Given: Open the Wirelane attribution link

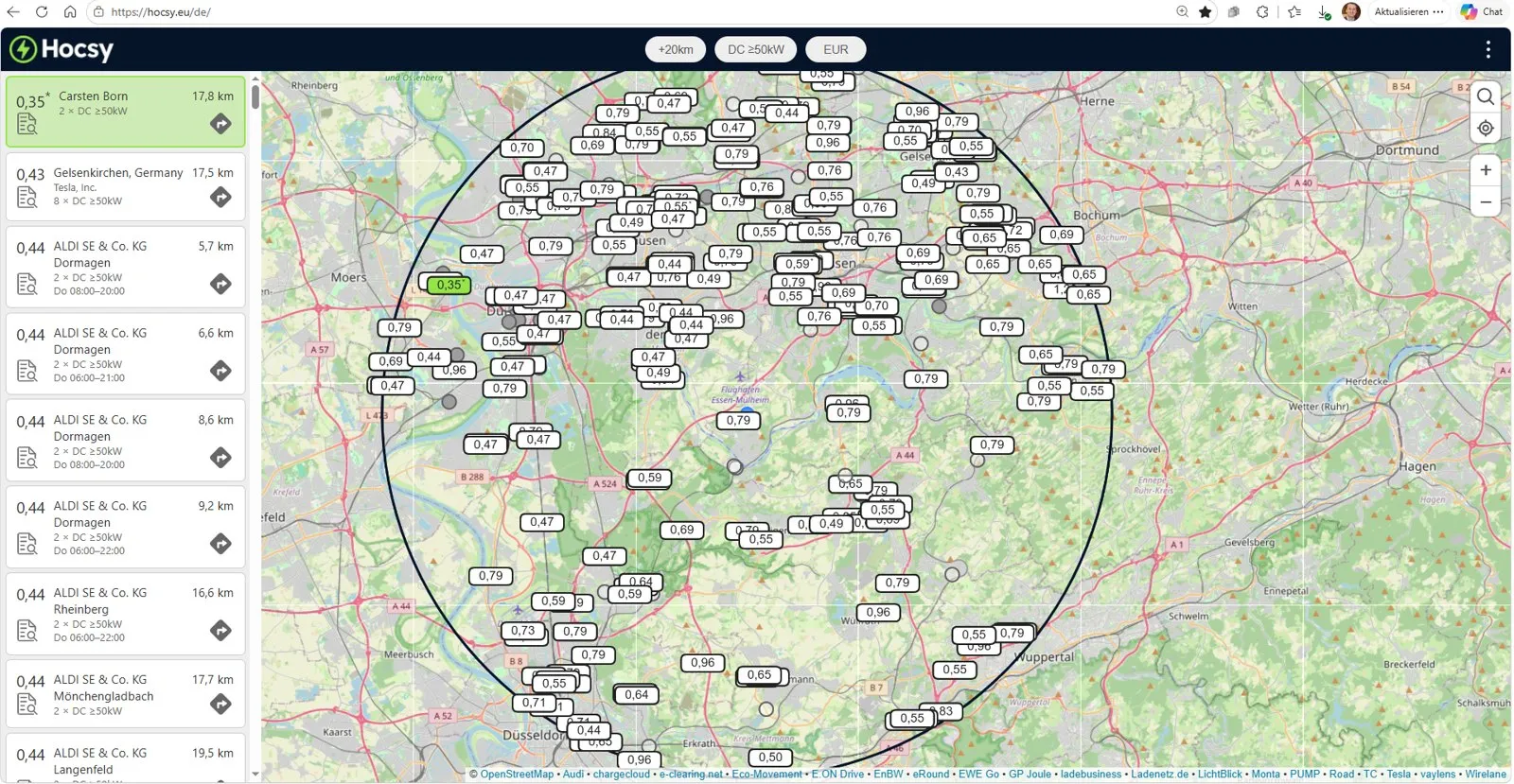Looking at the screenshot, I should click(x=1486, y=775).
